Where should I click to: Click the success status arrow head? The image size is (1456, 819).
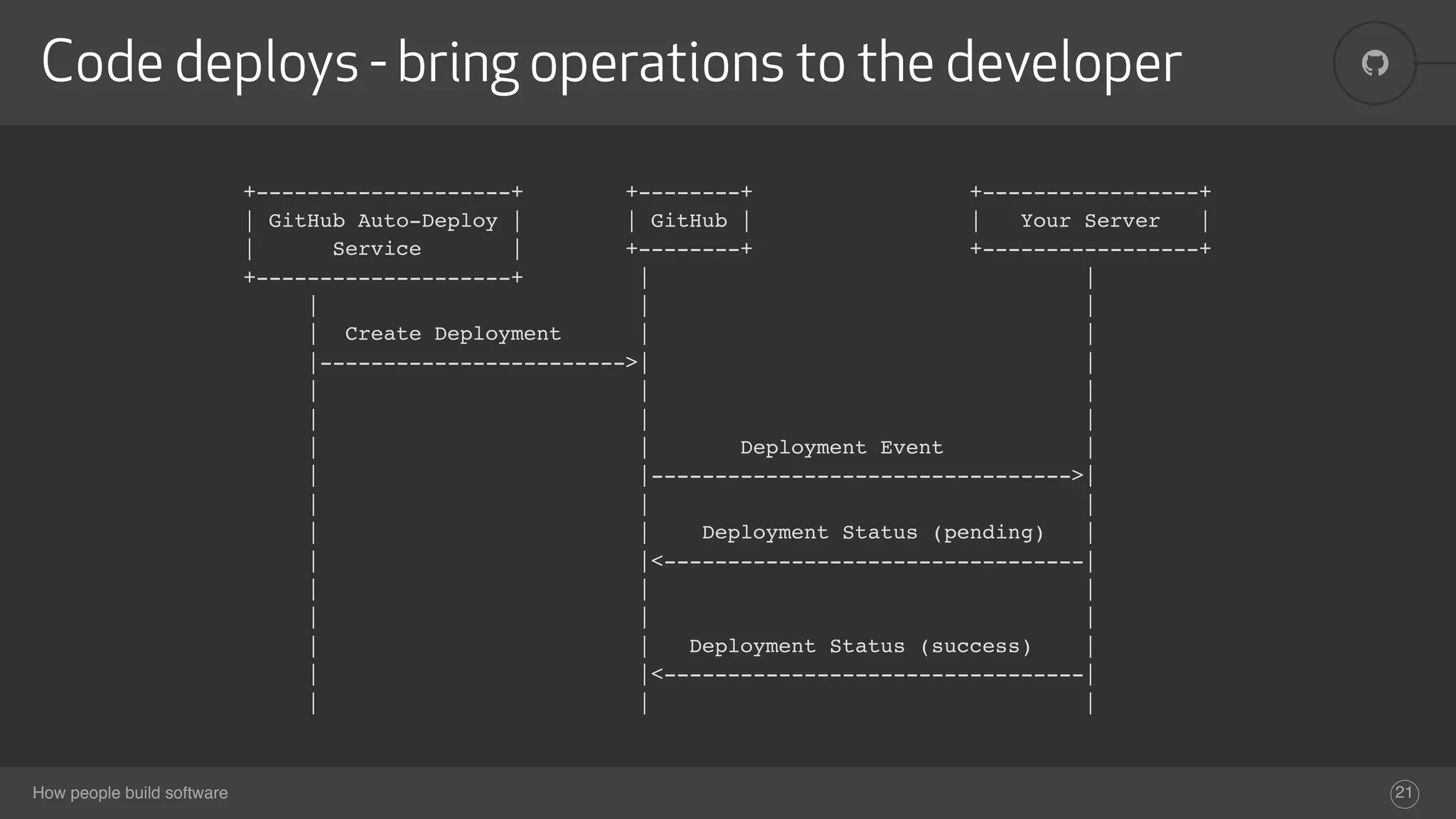(x=658, y=674)
